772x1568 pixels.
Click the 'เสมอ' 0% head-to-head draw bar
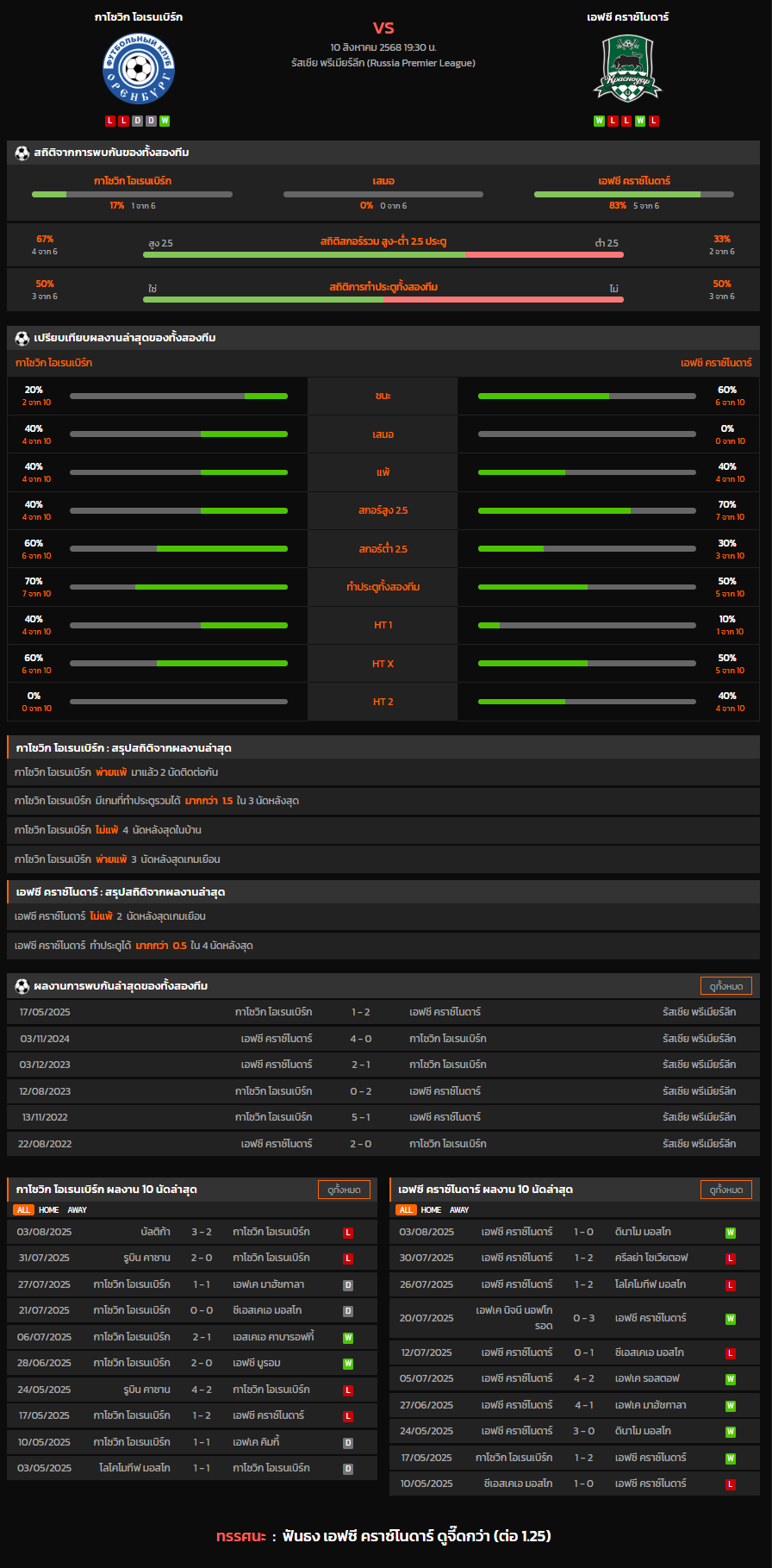(x=383, y=194)
